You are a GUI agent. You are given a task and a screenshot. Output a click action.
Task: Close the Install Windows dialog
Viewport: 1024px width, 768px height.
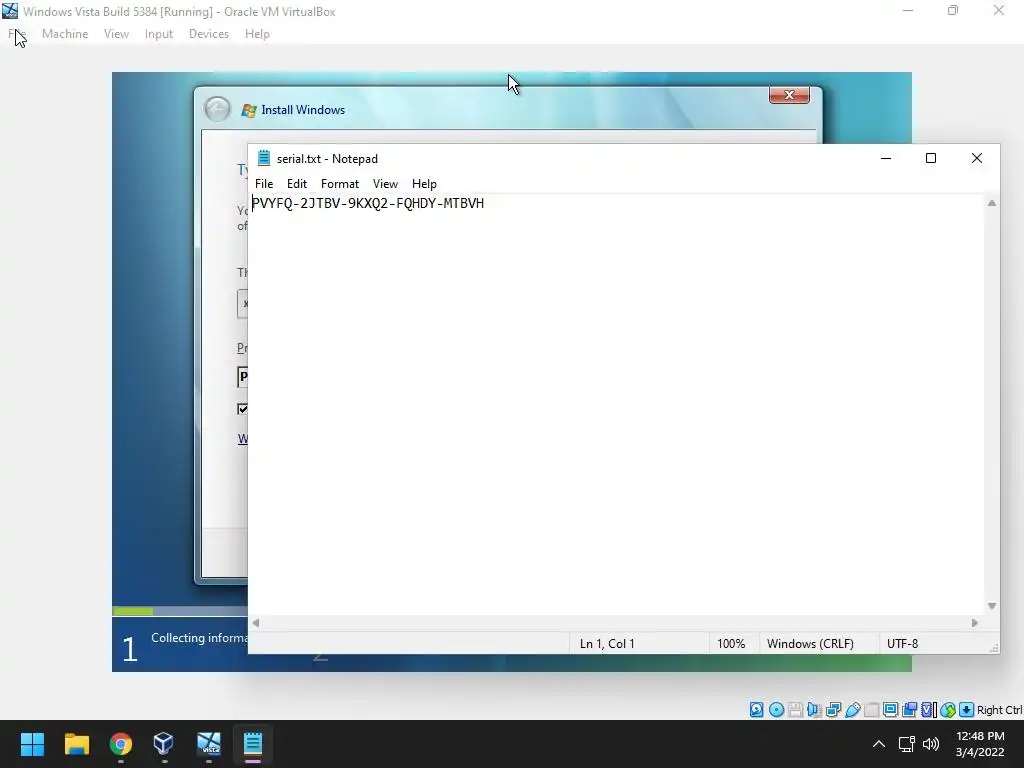(789, 95)
